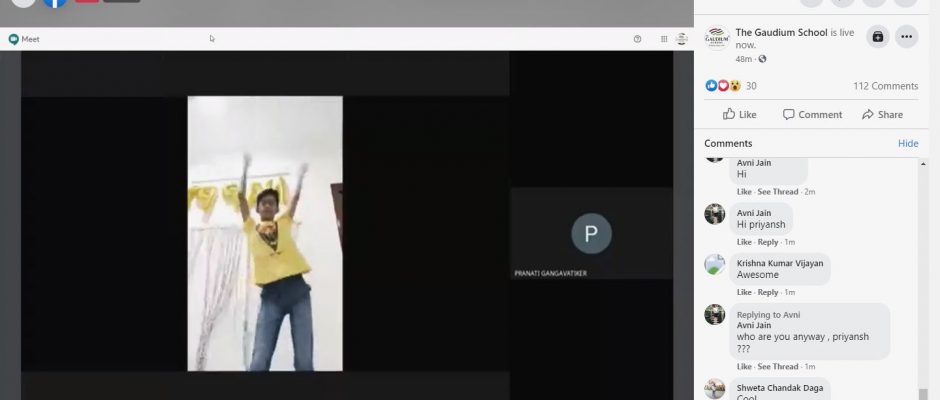This screenshot has height=400, width=940.
Task: Share the live video post
Action: tap(882, 115)
